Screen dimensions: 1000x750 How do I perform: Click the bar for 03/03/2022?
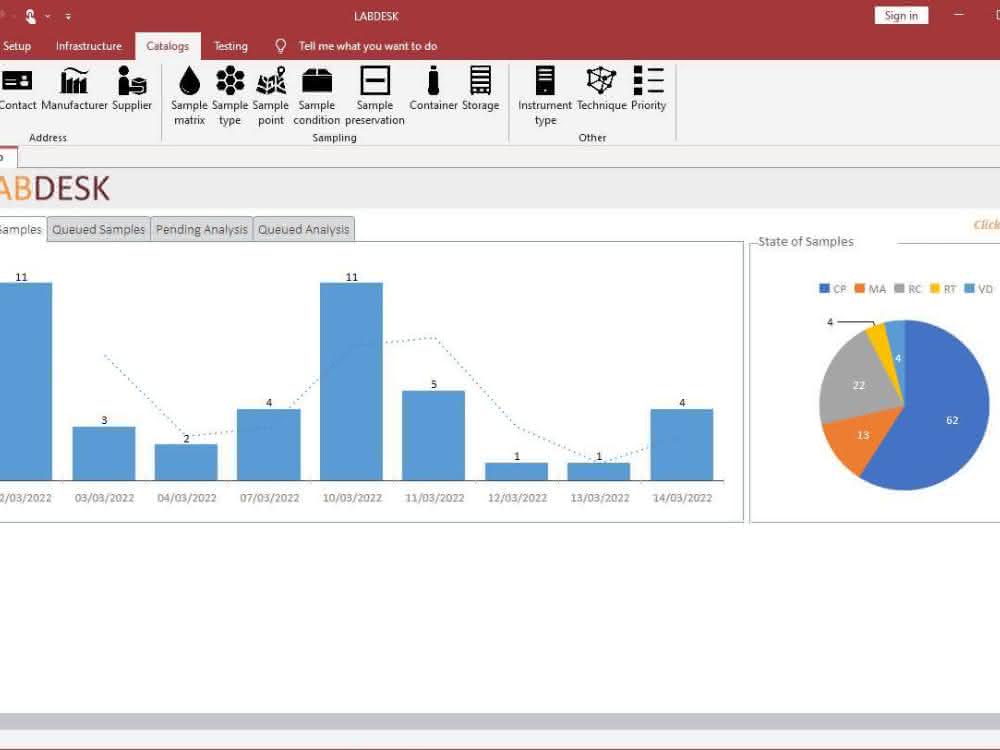tap(104, 453)
